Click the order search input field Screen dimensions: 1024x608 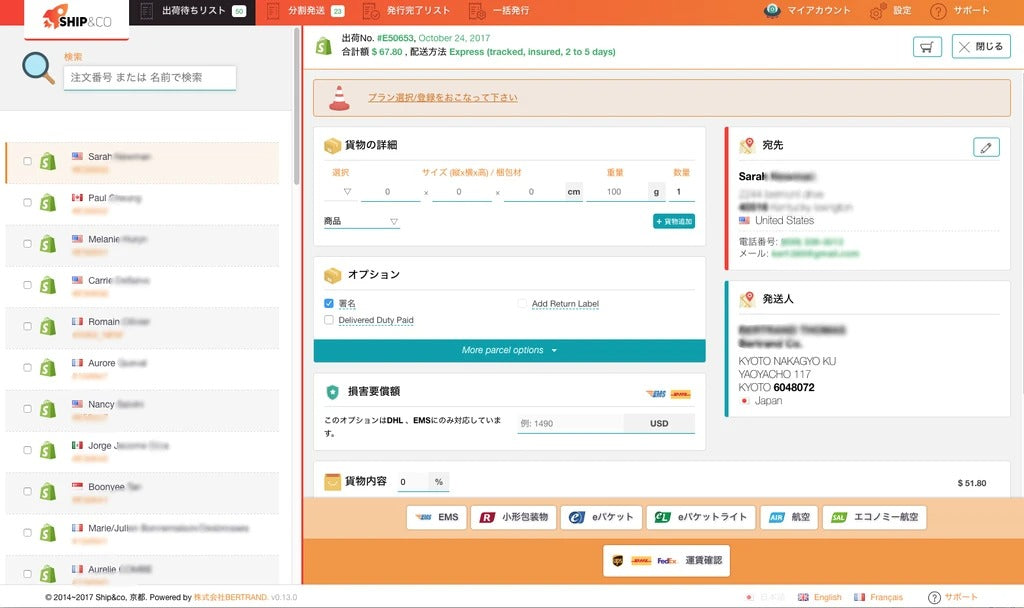point(149,77)
